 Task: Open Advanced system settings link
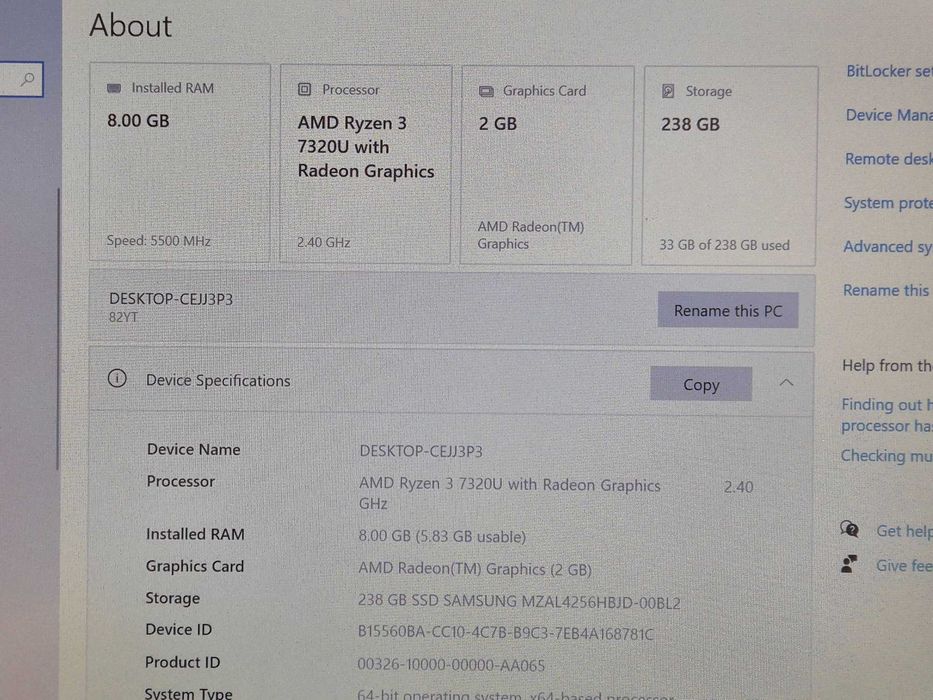[x=887, y=246]
